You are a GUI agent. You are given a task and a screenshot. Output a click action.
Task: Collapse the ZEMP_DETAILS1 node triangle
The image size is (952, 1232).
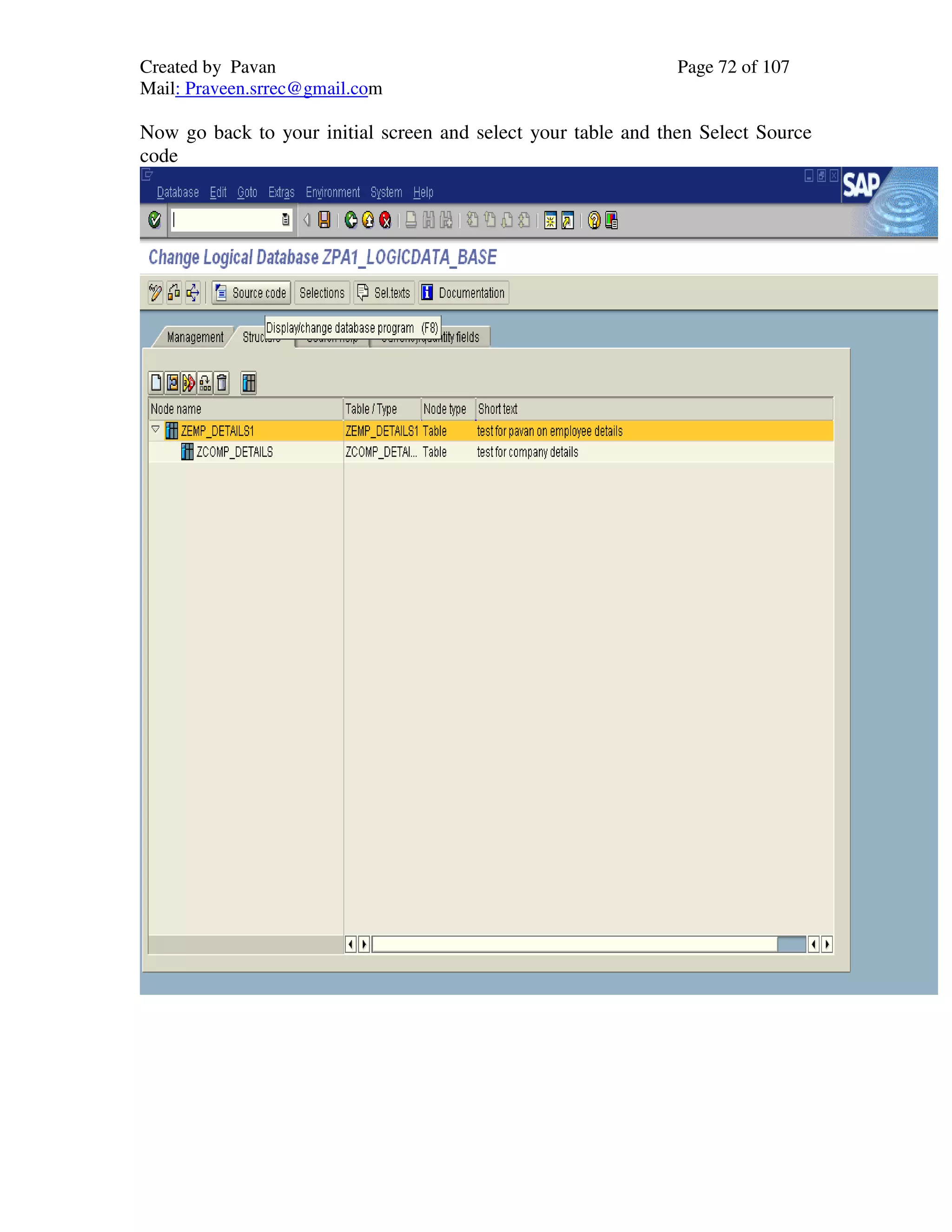click(156, 429)
